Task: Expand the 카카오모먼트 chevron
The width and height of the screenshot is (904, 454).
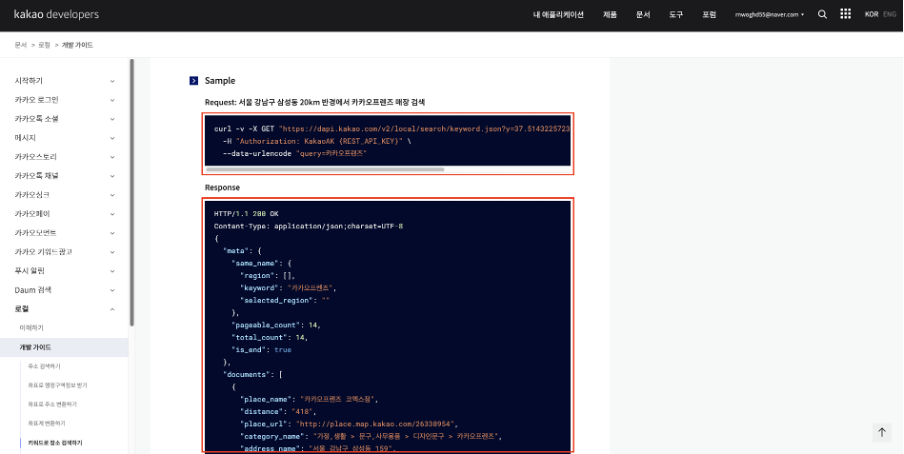Action: click(x=112, y=233)
